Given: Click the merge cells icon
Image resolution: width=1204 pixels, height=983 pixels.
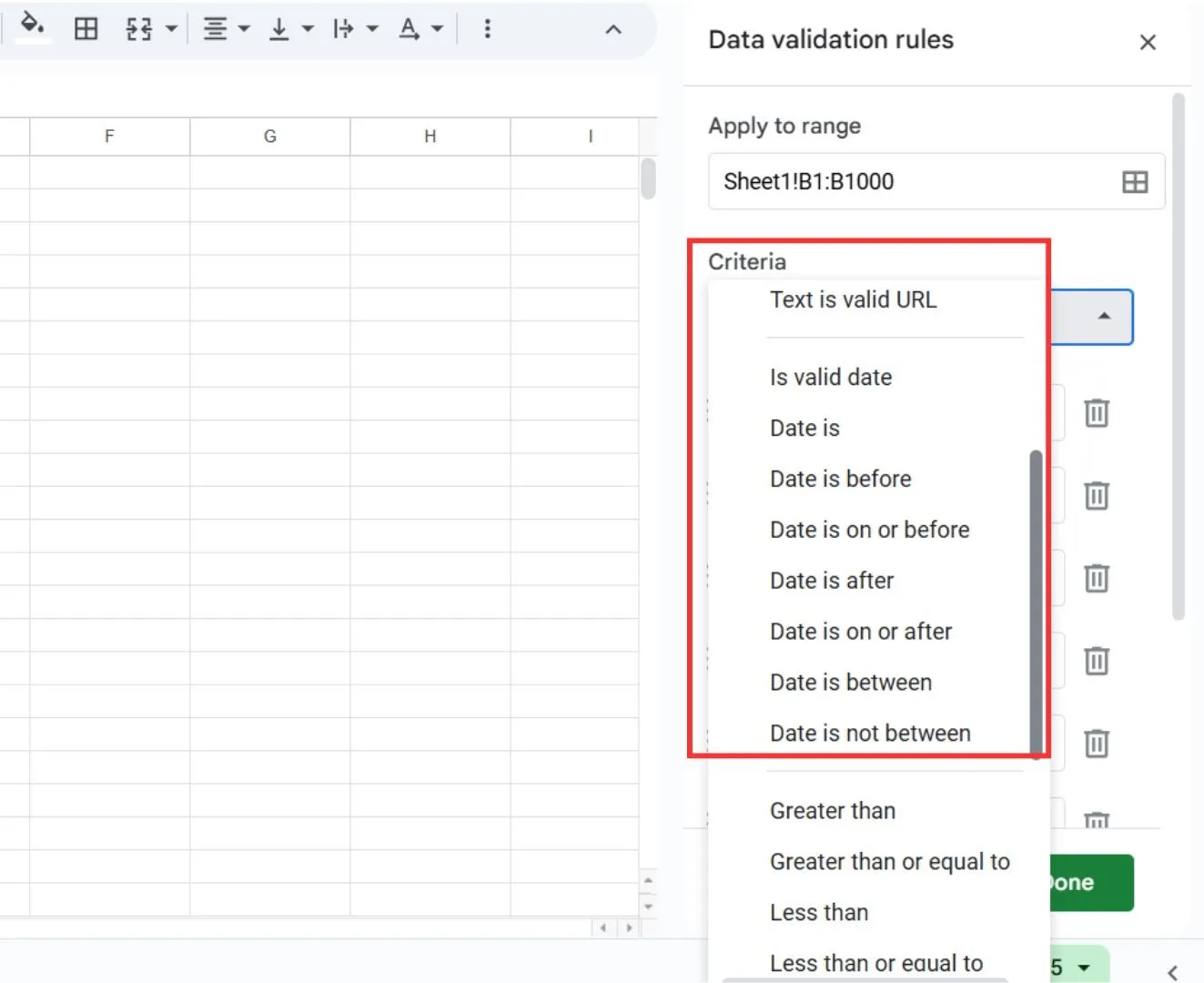Looking at the screenshot, I should pyautogui.click(x=138, y=29).
